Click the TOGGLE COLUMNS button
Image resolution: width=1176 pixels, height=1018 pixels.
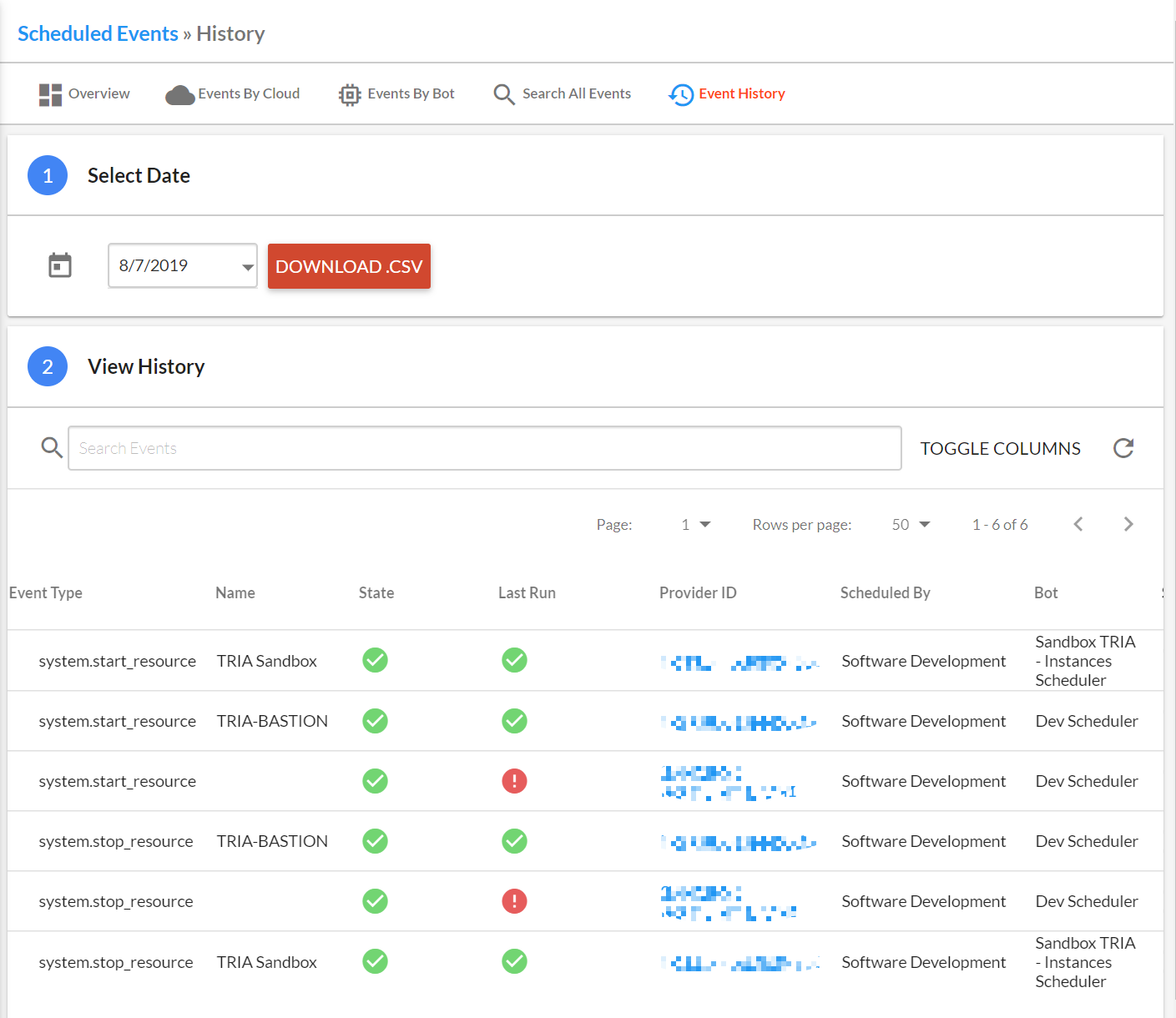point(1000,448)
